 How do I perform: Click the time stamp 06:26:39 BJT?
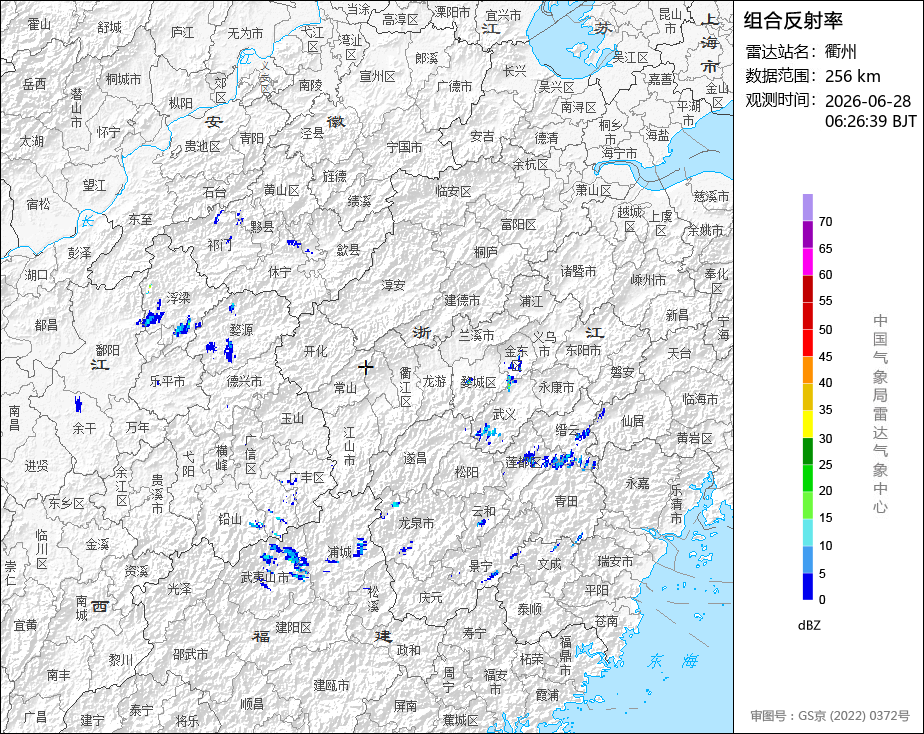pos(870,121)
